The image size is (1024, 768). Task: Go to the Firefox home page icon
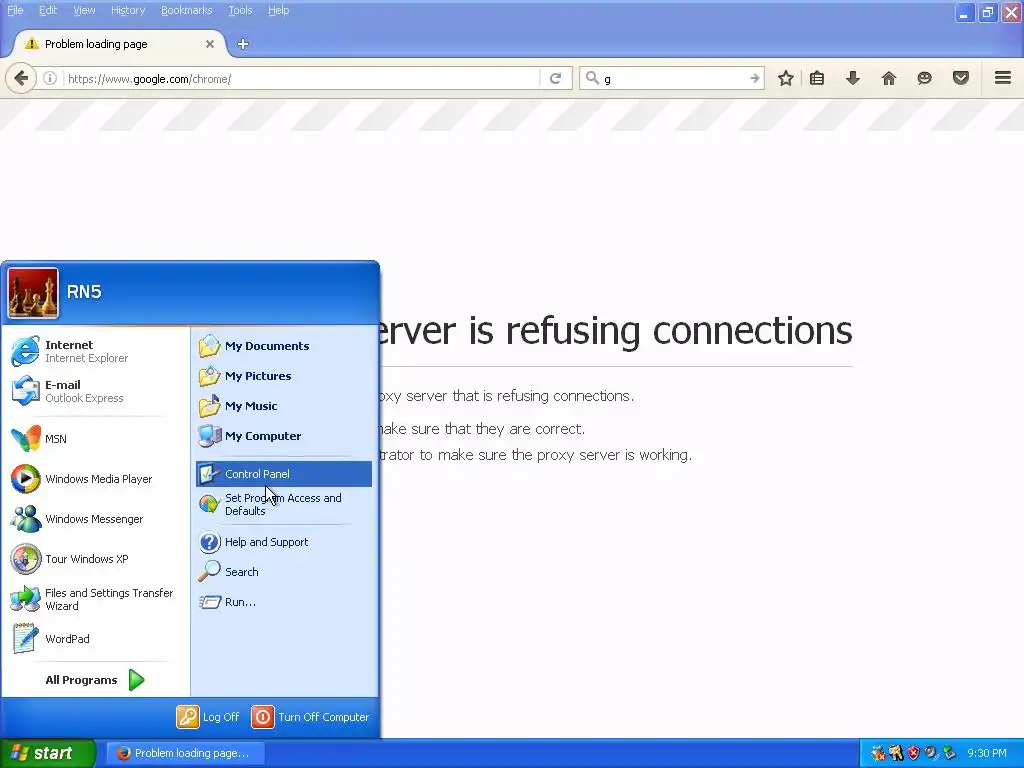(x=889, y=78)
